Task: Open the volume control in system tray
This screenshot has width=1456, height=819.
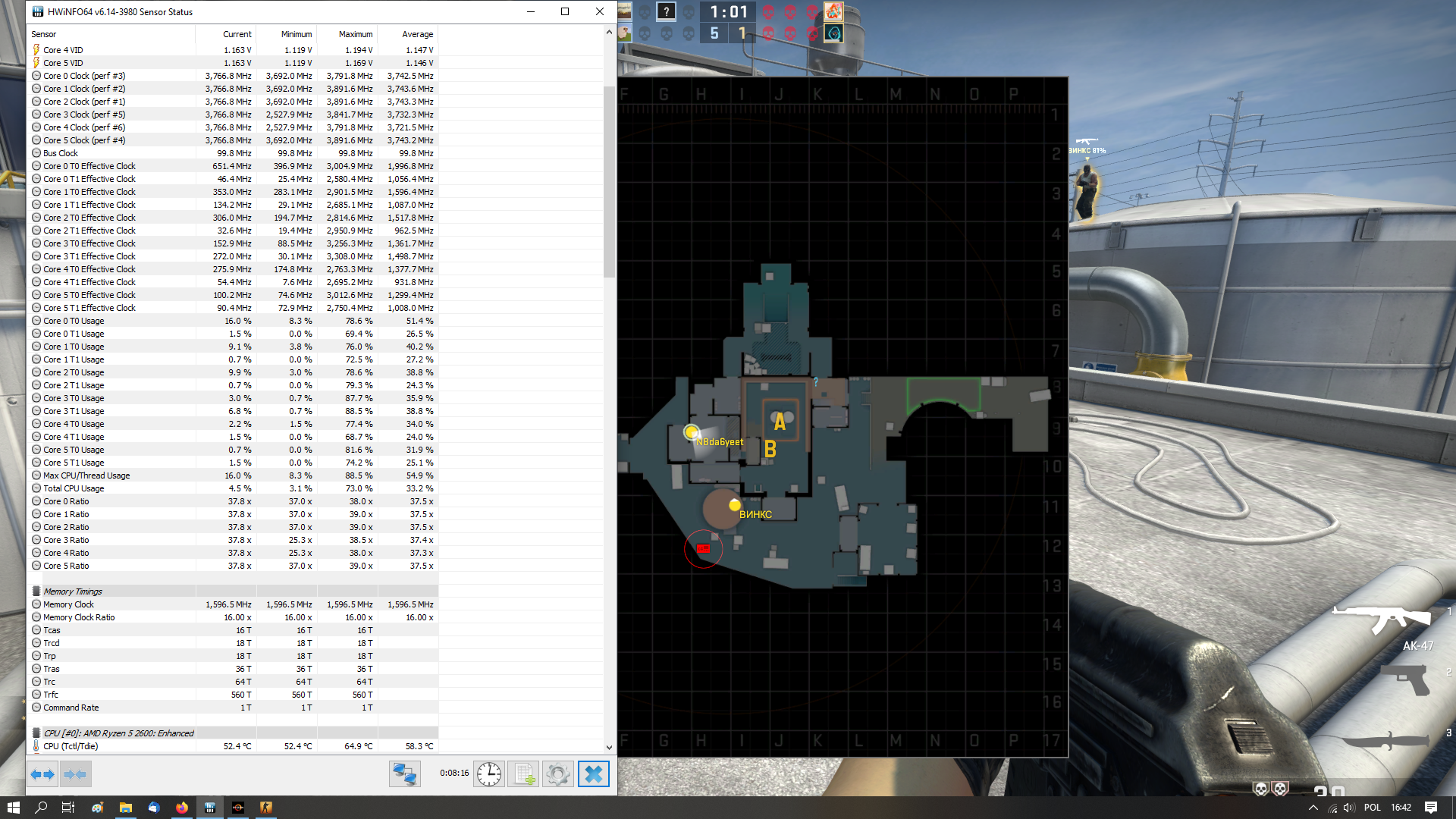Action: 1349,808
